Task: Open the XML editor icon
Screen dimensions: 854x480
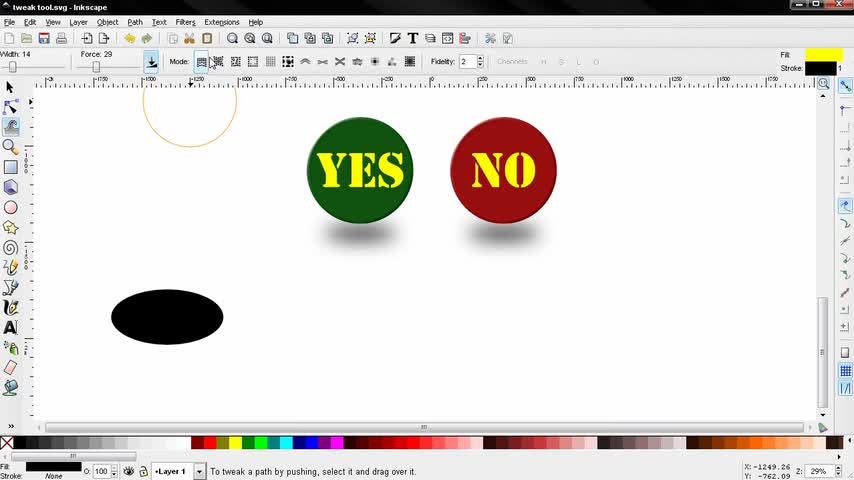Action: pyautogui.click(x=448, y=38)
